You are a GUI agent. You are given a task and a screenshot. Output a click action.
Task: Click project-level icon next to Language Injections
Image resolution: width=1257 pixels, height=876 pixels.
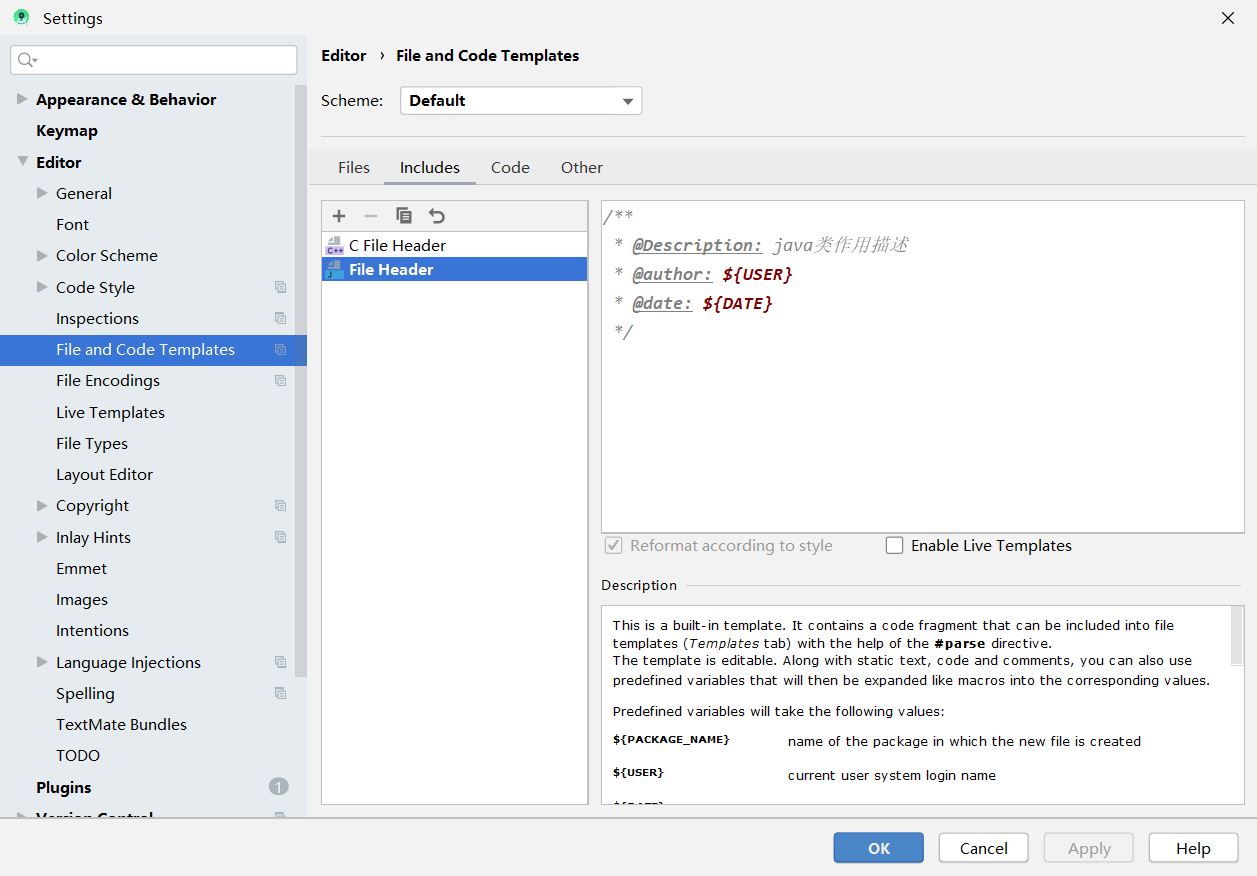coord(280,662)
